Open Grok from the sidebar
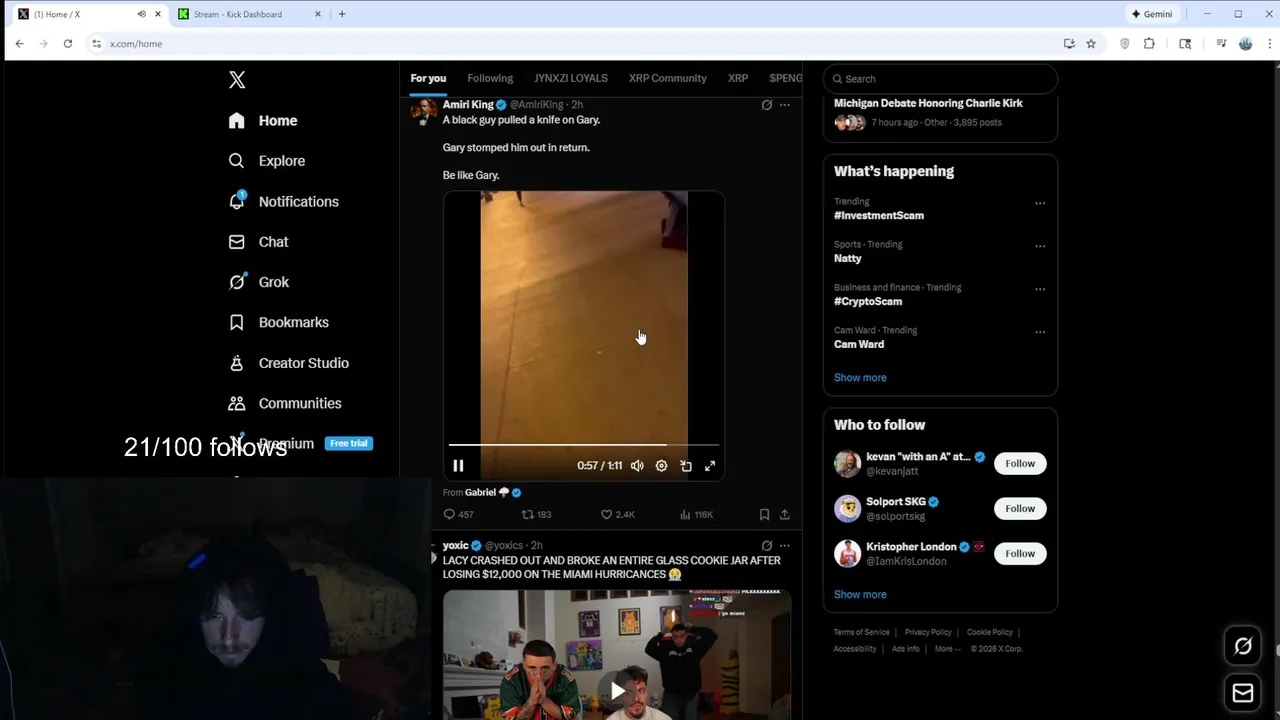The image size is (1280, 720). point(258,282)
